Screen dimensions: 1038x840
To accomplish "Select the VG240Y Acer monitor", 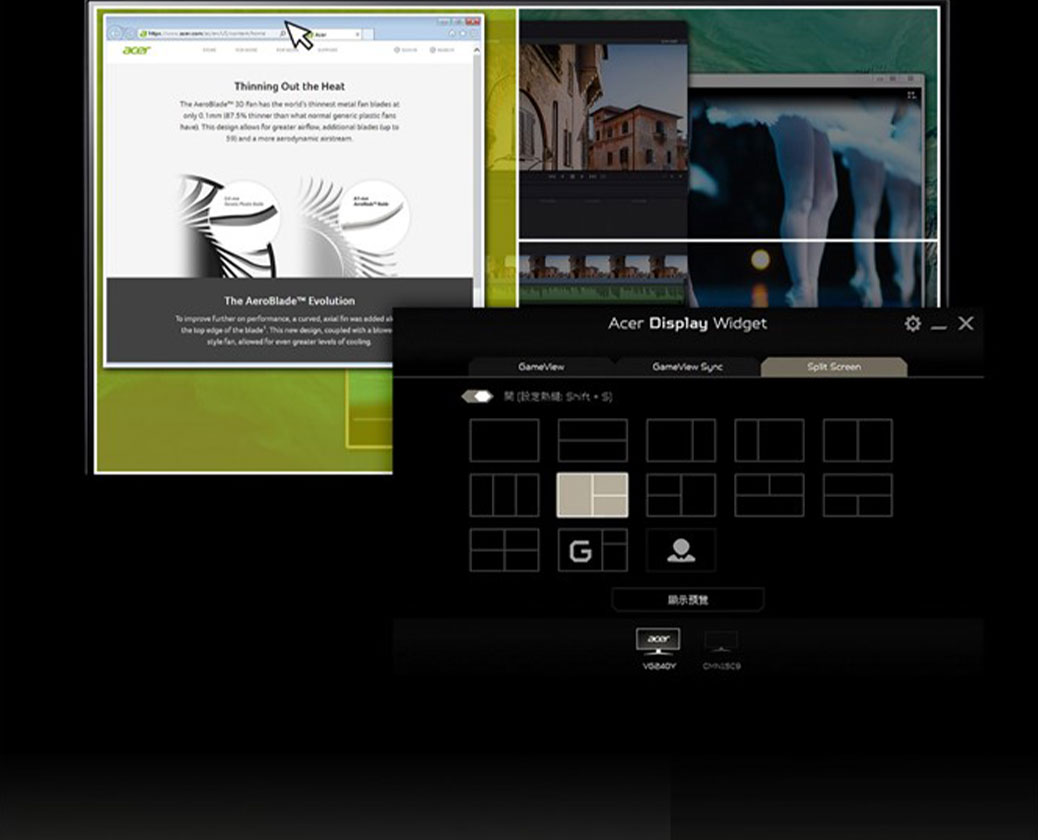I will click(x=658, y=647).
